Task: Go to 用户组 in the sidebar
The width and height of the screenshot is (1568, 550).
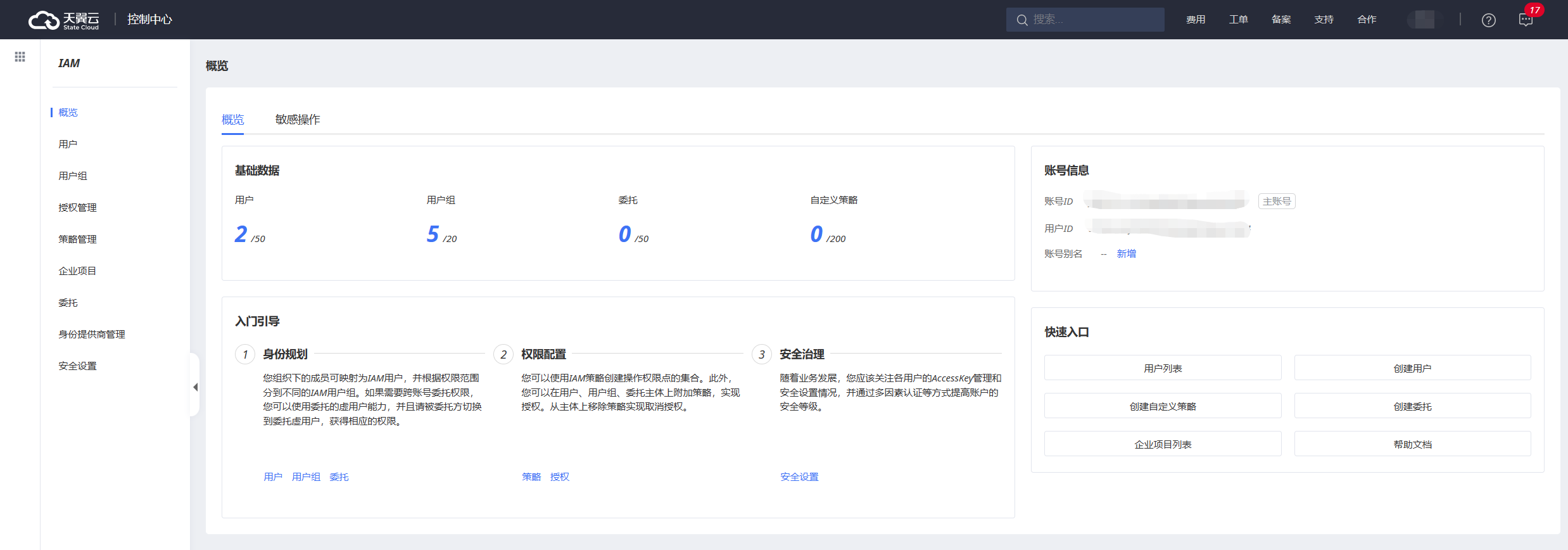Action: (73, 176)
